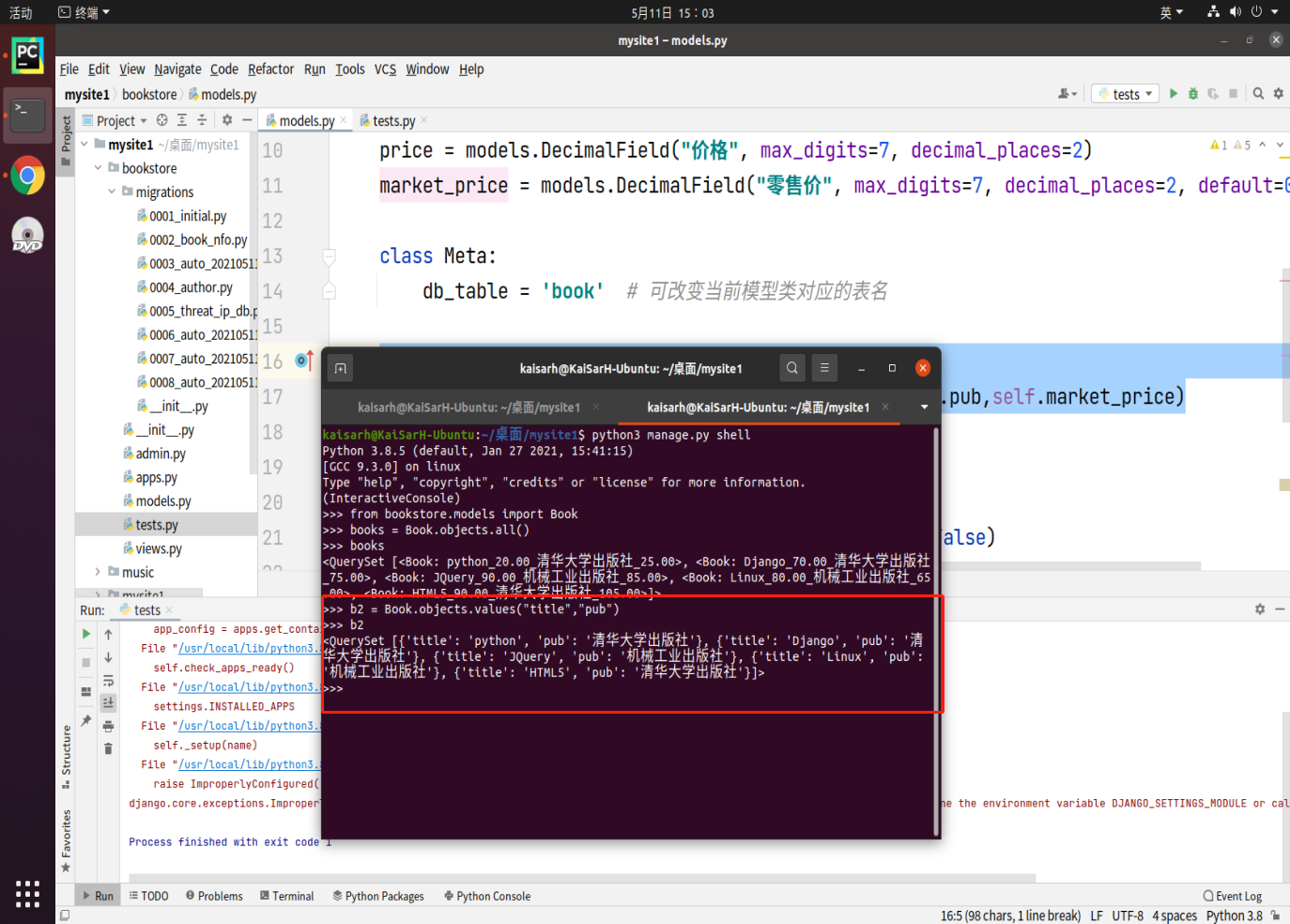Open the Terminal tool window
This screenshot has width=1290, height=924.
click(x=286, y=896)
